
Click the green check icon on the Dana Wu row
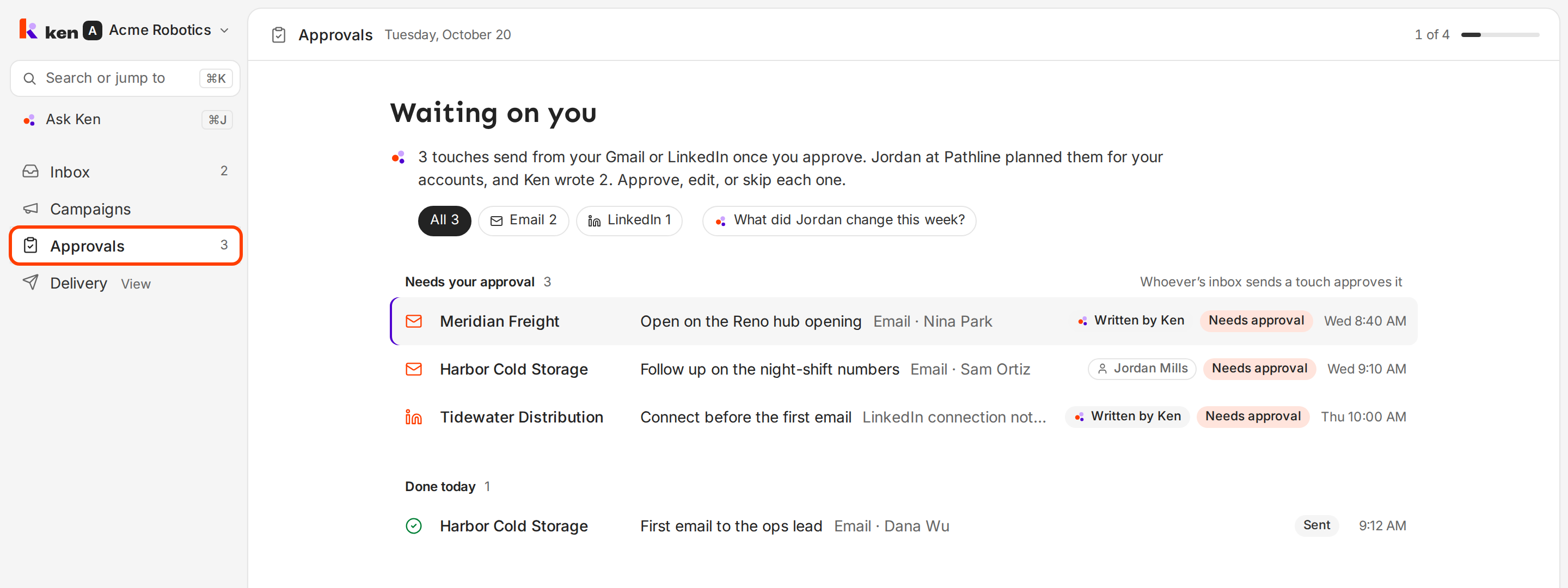pos(414,525)
